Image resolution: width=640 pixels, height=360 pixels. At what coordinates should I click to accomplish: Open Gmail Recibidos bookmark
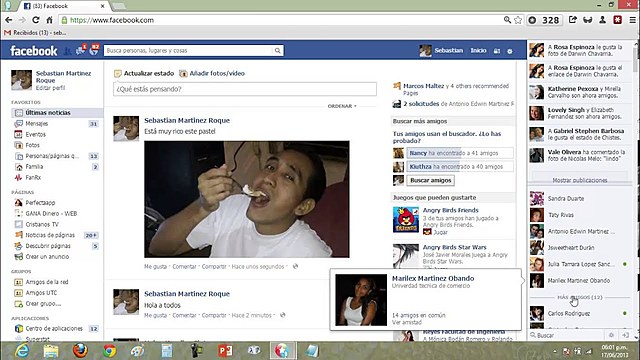(35, 33)
